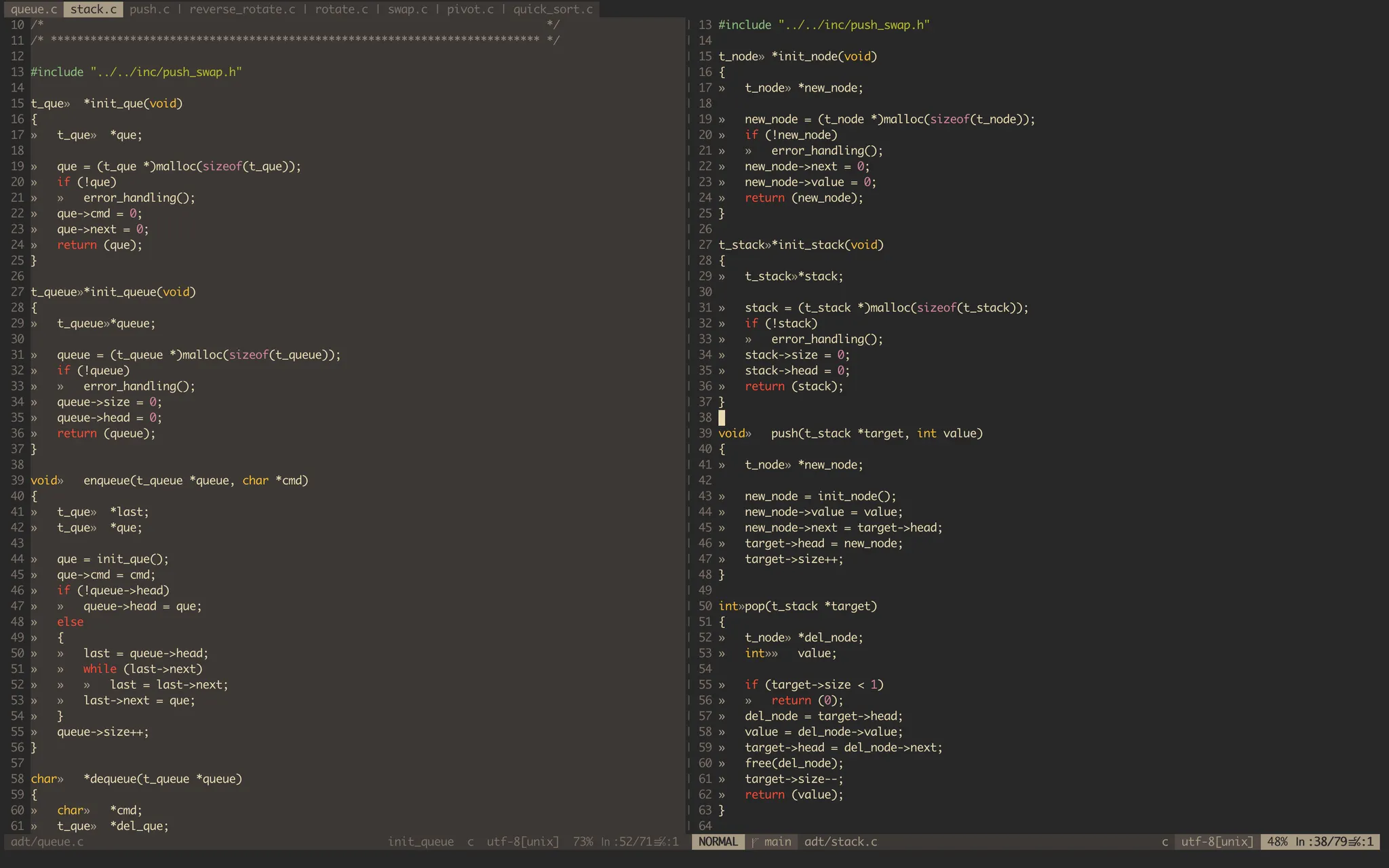Click the block cursor on line 38
This screenshot has width=1389, height=868.
click(x=722, y=418)
